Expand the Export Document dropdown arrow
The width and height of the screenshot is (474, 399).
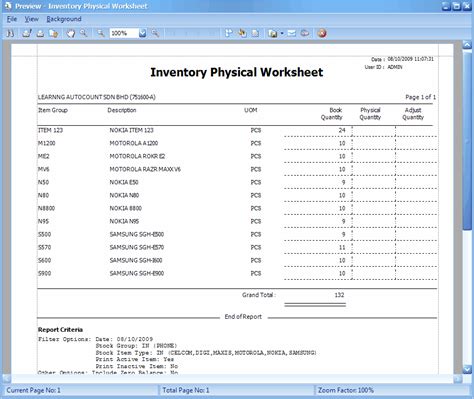(x=282, y=33)
